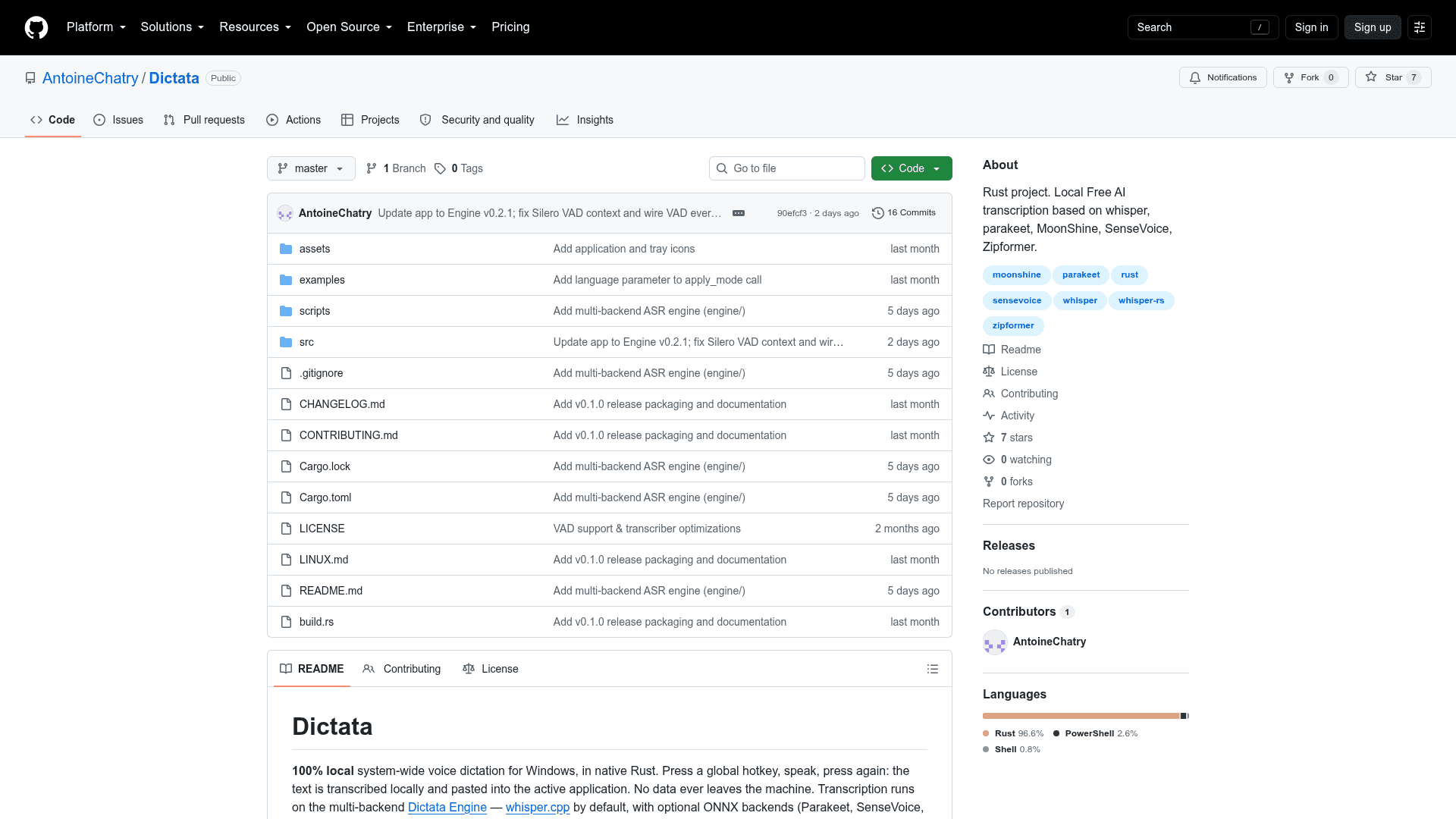The height and width of the screenshot is (819, 1456).
Task: Open the green Code dropdown button
Action: tap(912, 168)
